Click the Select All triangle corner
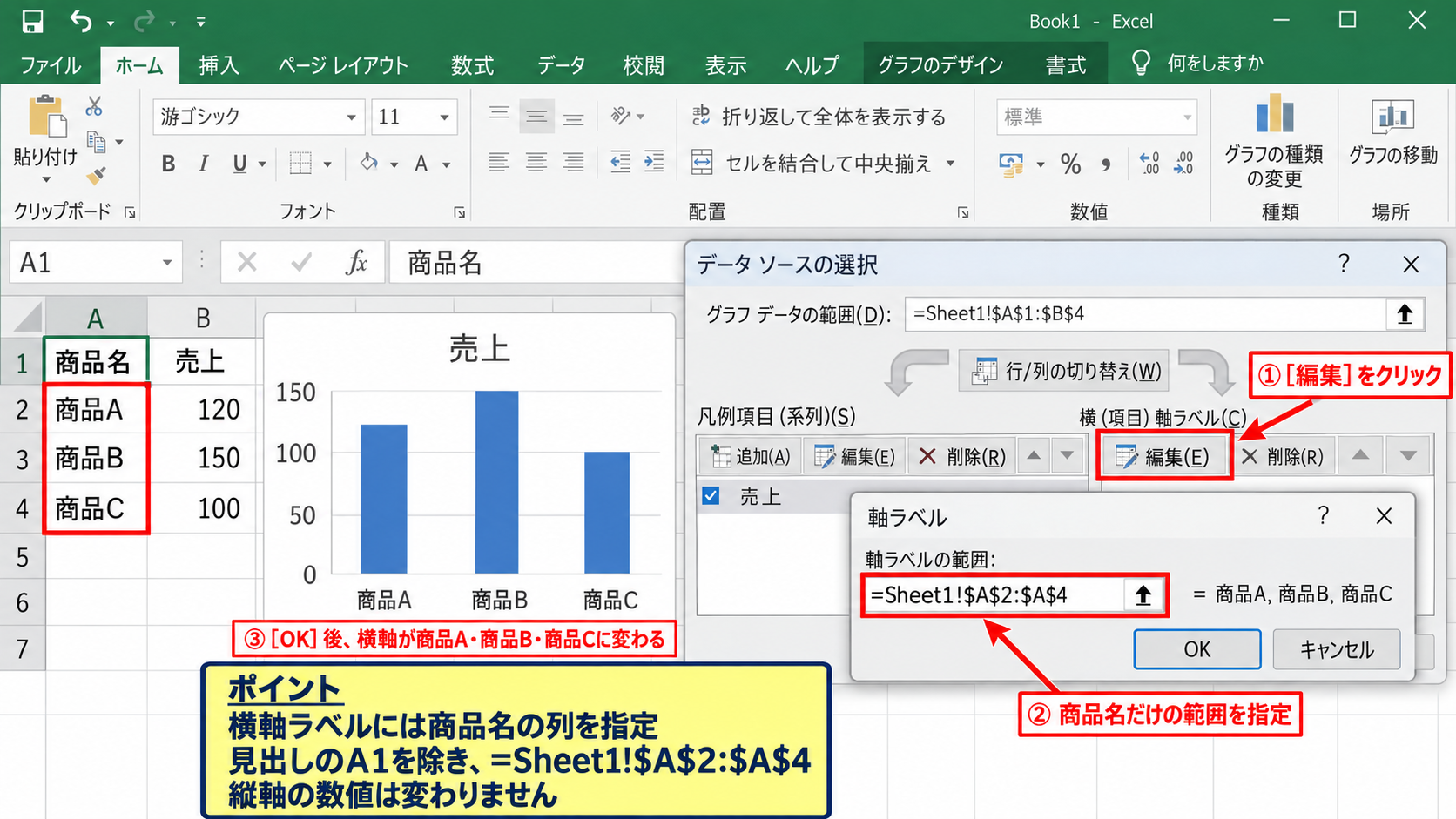This screenshot has height=819, width=1456. click(27, 317)
